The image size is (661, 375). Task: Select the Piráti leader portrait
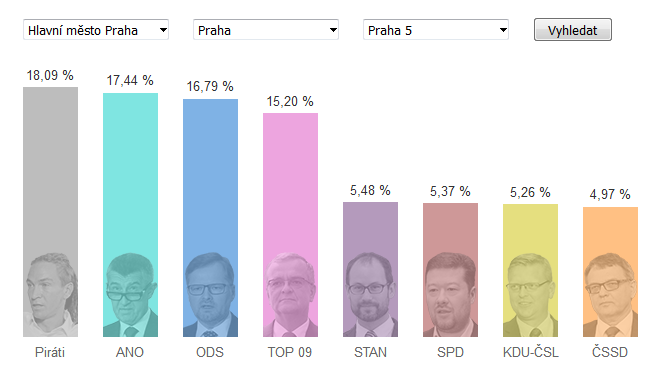pos(51,295)
